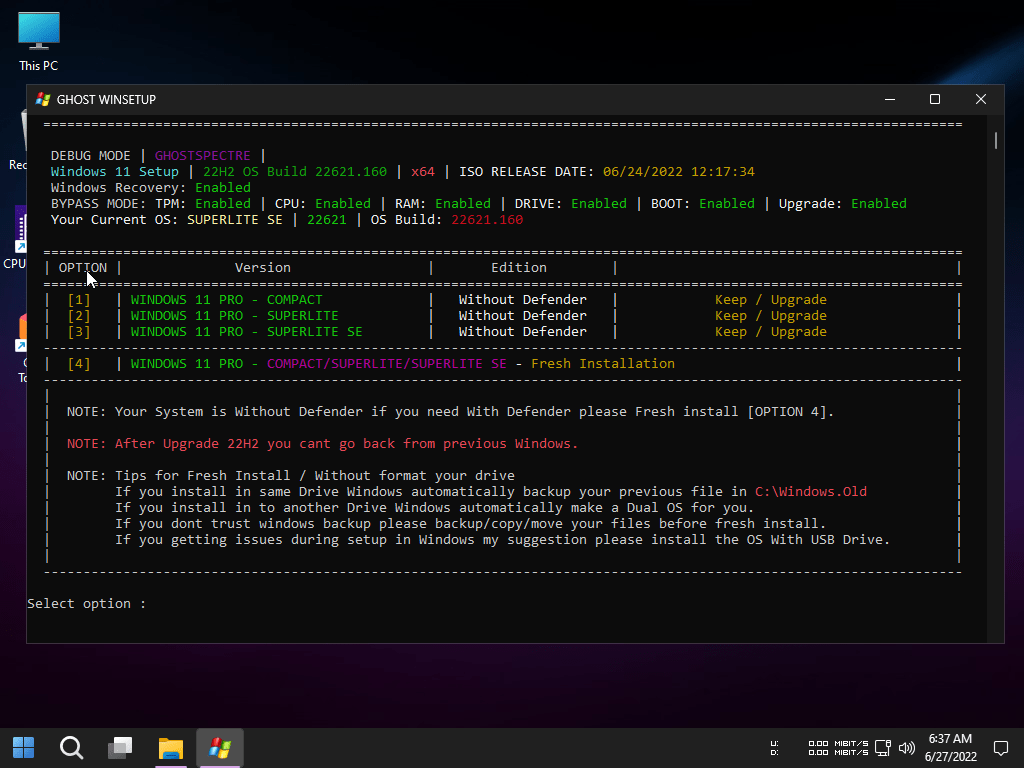The width and height of the screenshot is (1024, 768).
Task: Click the taskbar clock showing 6:37 AM
Action: [950, 748]
